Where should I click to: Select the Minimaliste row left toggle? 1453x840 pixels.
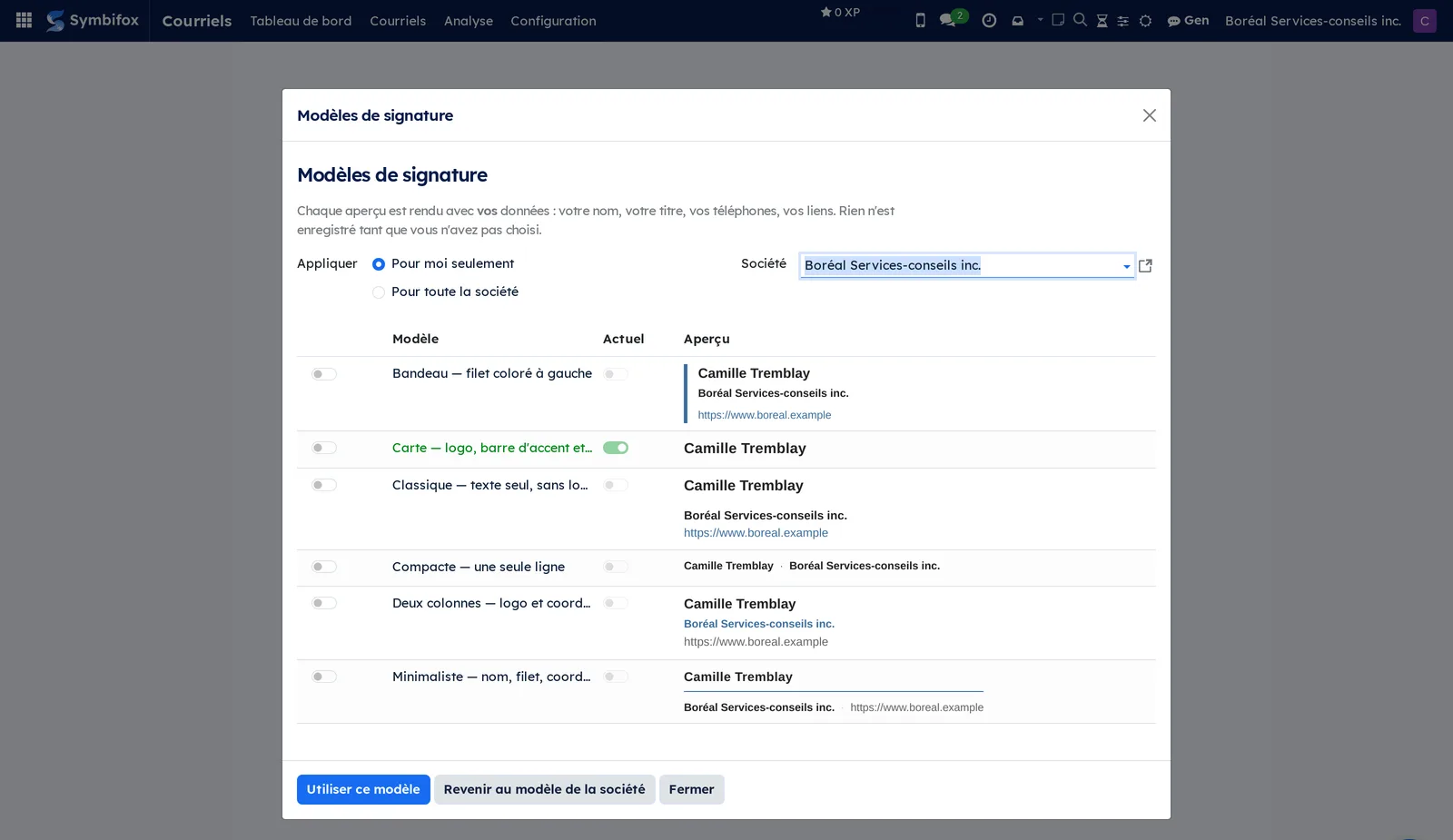(x=324, y=677)
